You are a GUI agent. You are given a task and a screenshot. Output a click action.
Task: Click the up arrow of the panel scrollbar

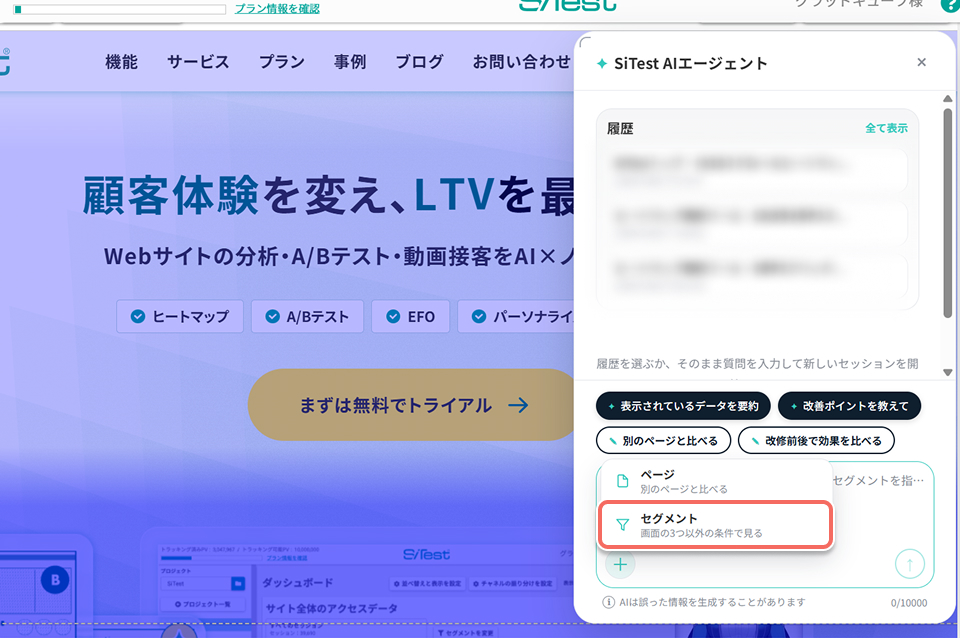coord(948,99)
